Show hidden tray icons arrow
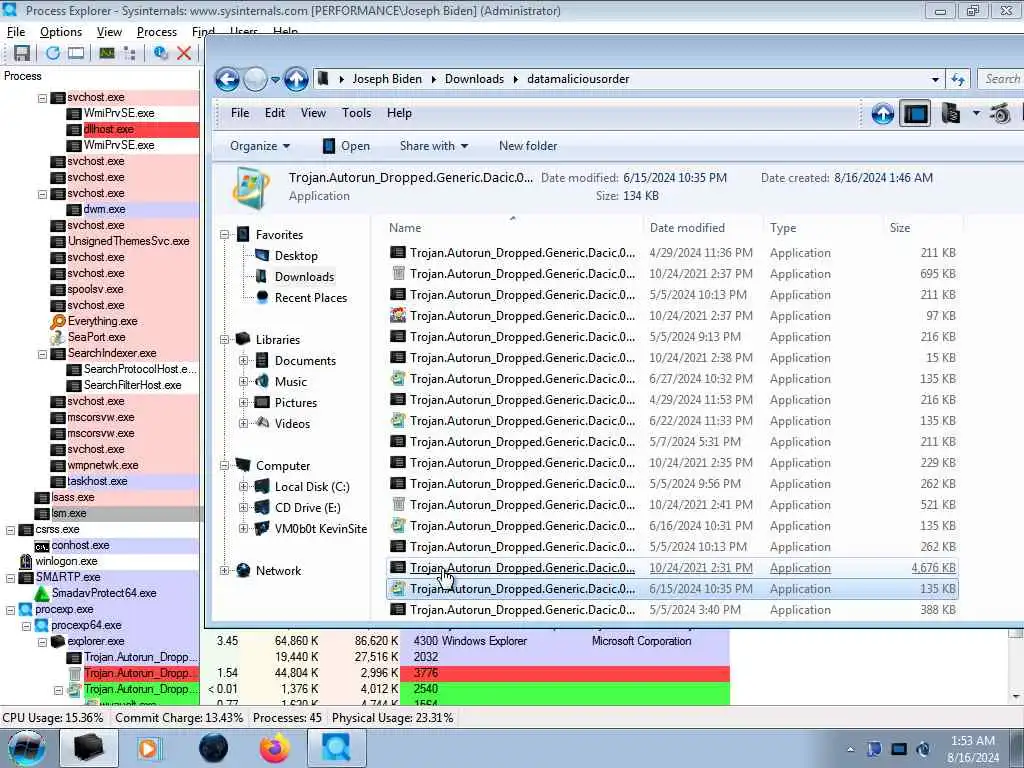This screenshot has height=768, width=1024. click(x=850, y=749)
